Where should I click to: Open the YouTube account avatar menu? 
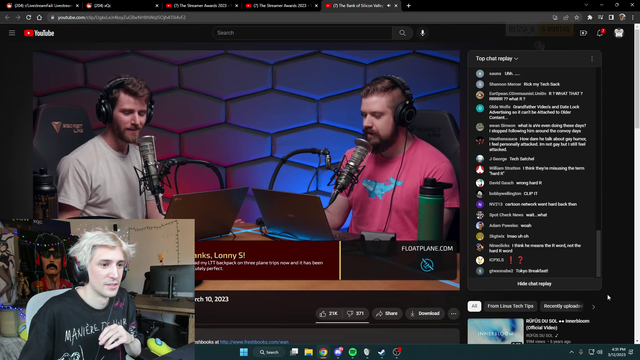point(619,33)
